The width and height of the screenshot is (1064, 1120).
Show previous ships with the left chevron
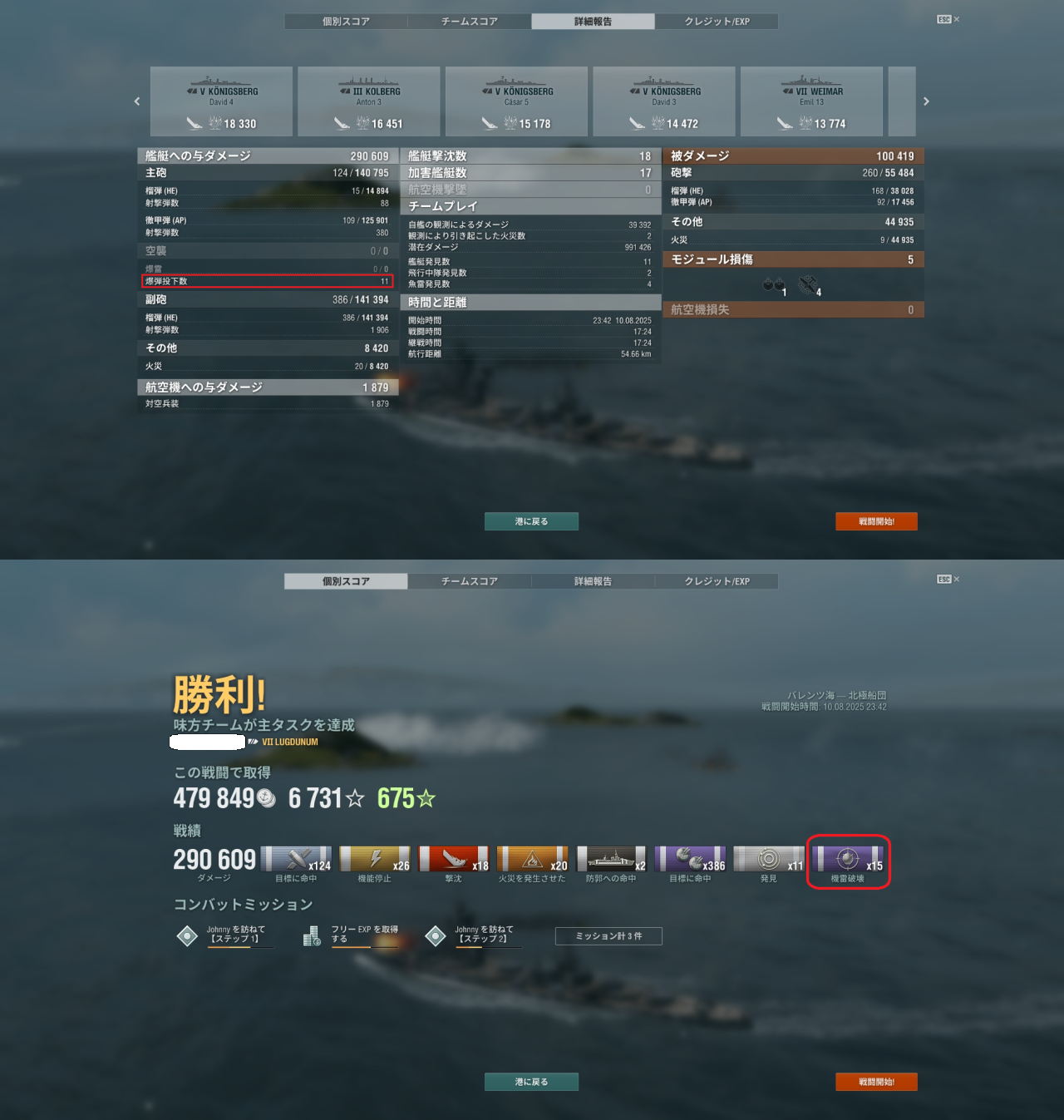click(x=137, y=101)
